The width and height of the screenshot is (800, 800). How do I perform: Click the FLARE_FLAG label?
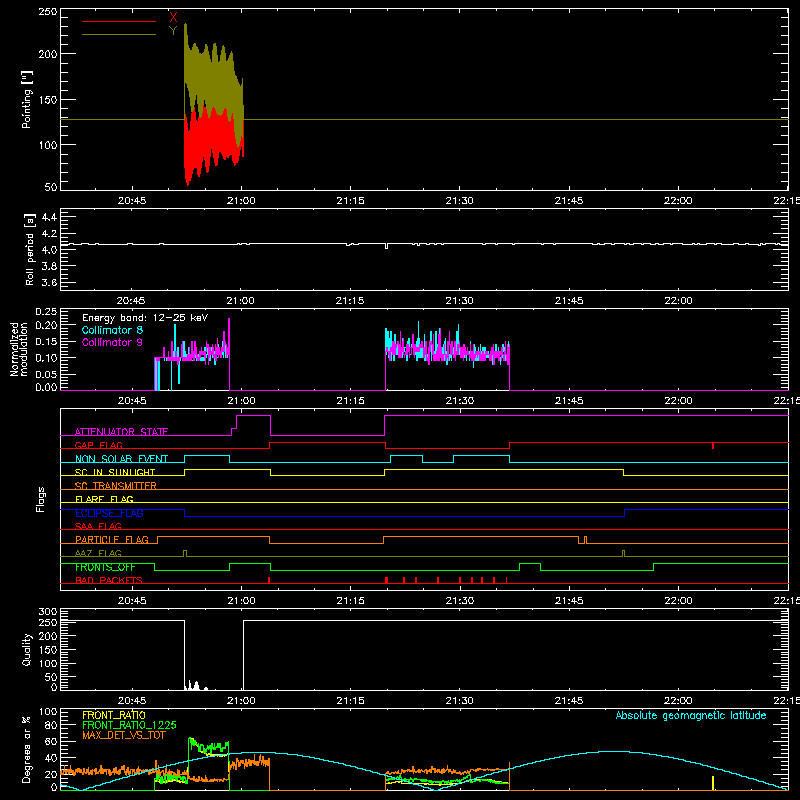[x=104, y=499]
